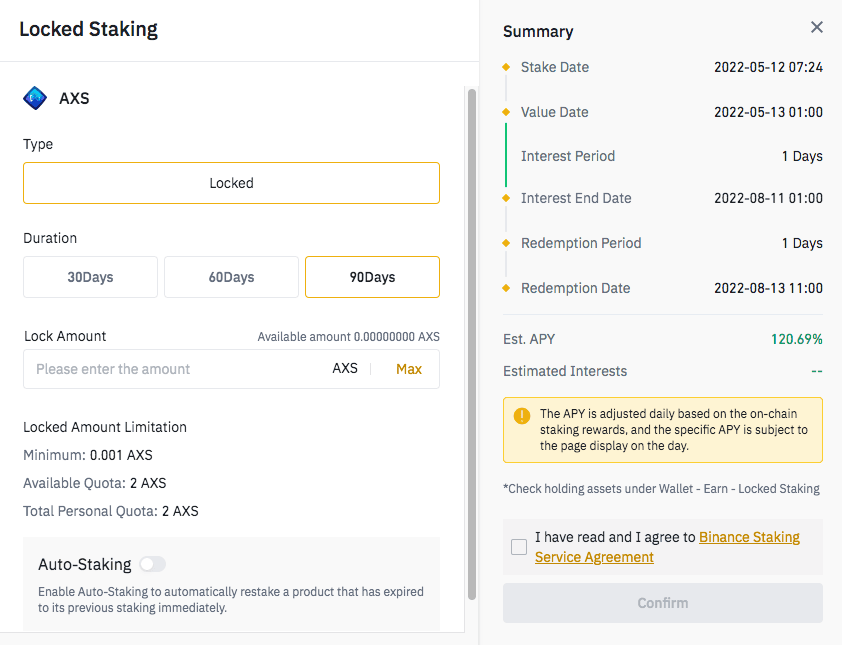This screenshot has width=842, height=645.
Task: Click the Check holding assets under Wallet note
Action: 661,489
